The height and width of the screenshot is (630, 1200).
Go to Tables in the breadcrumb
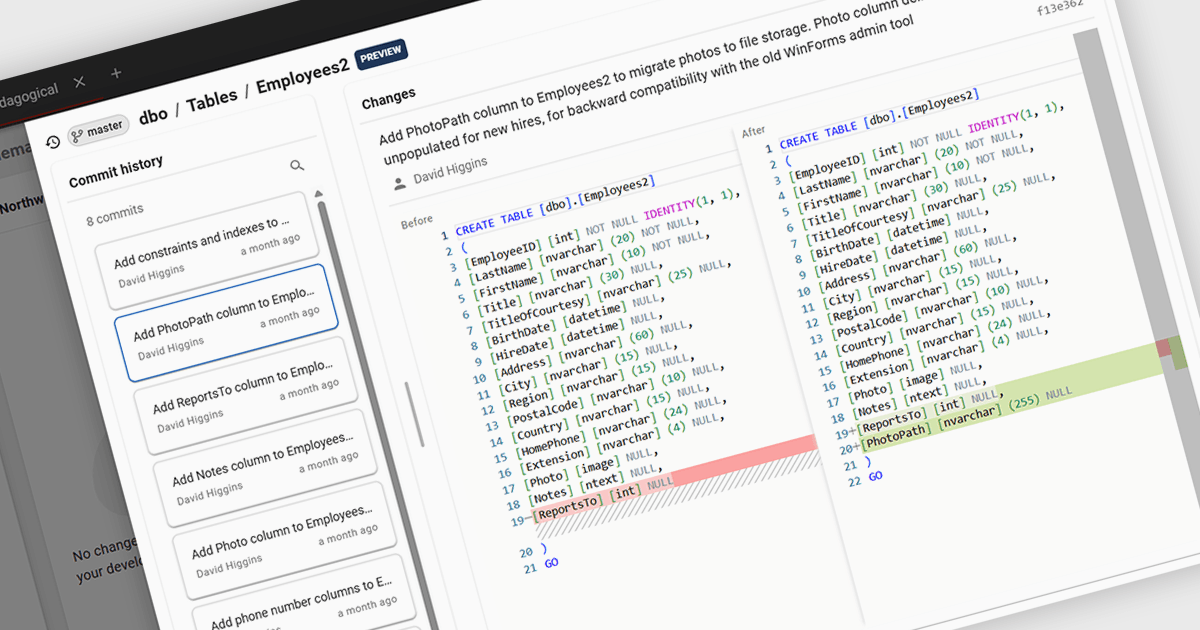coord(212,98)
